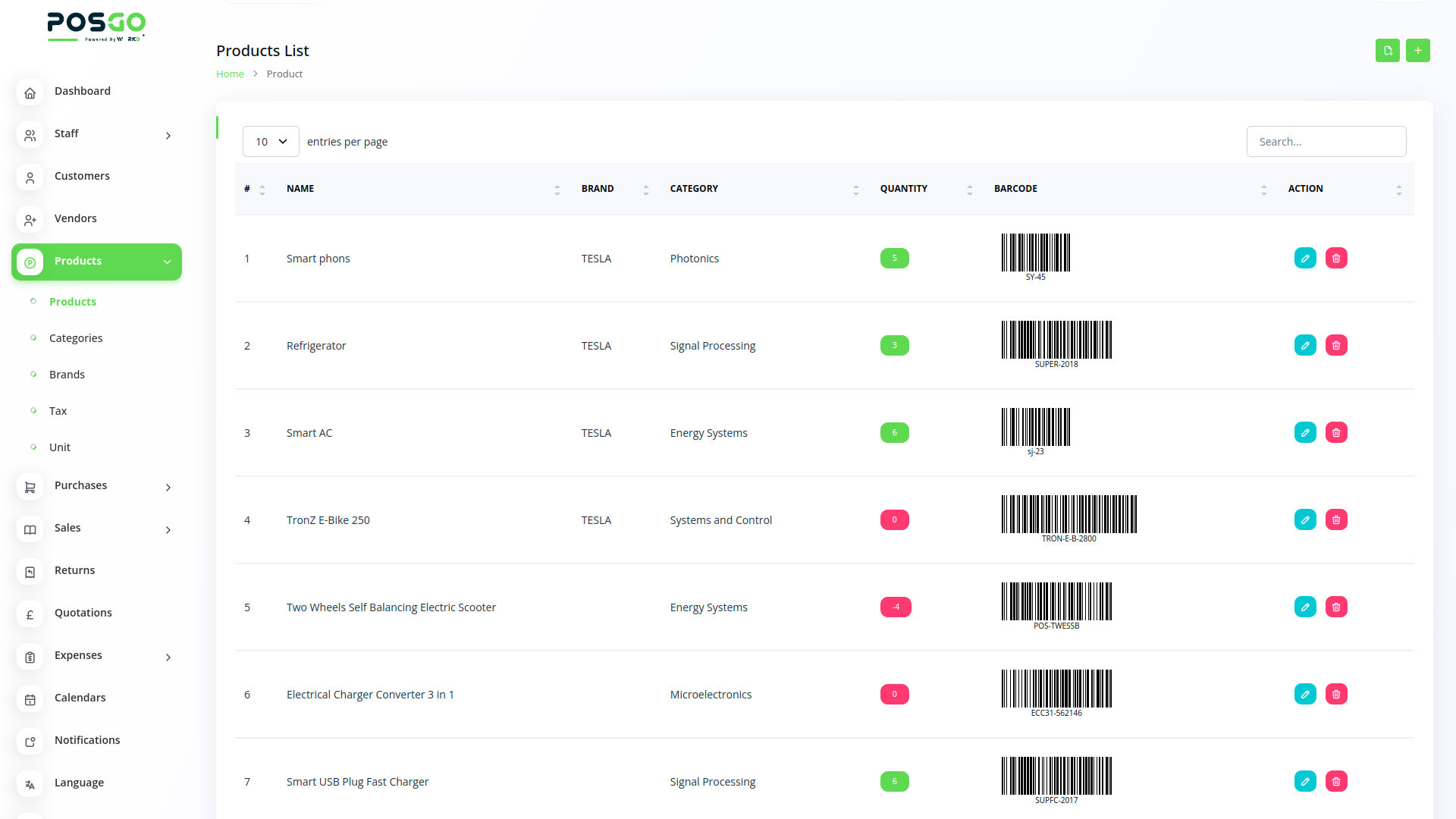Delete Electrical Charger Converter 3 in 1
Viewport: 1456px width, 819px height.
click(1336, 694)
